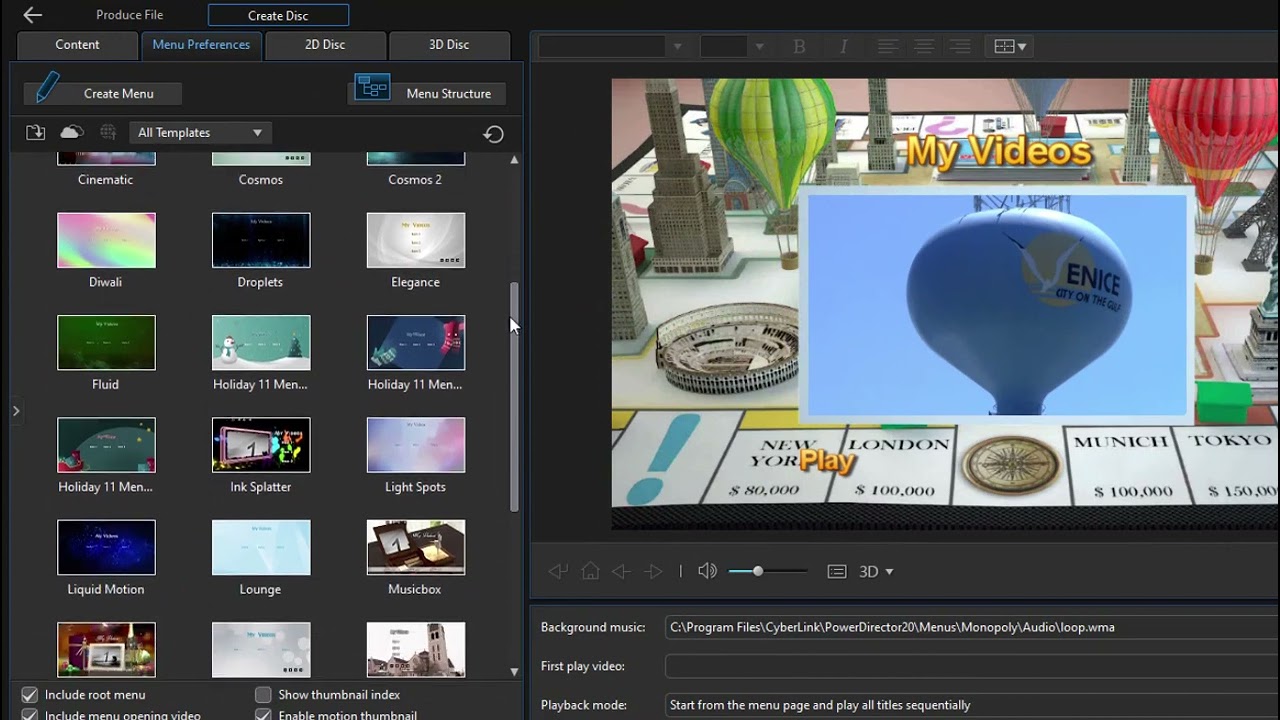Click the reset refresh icon

493,134
